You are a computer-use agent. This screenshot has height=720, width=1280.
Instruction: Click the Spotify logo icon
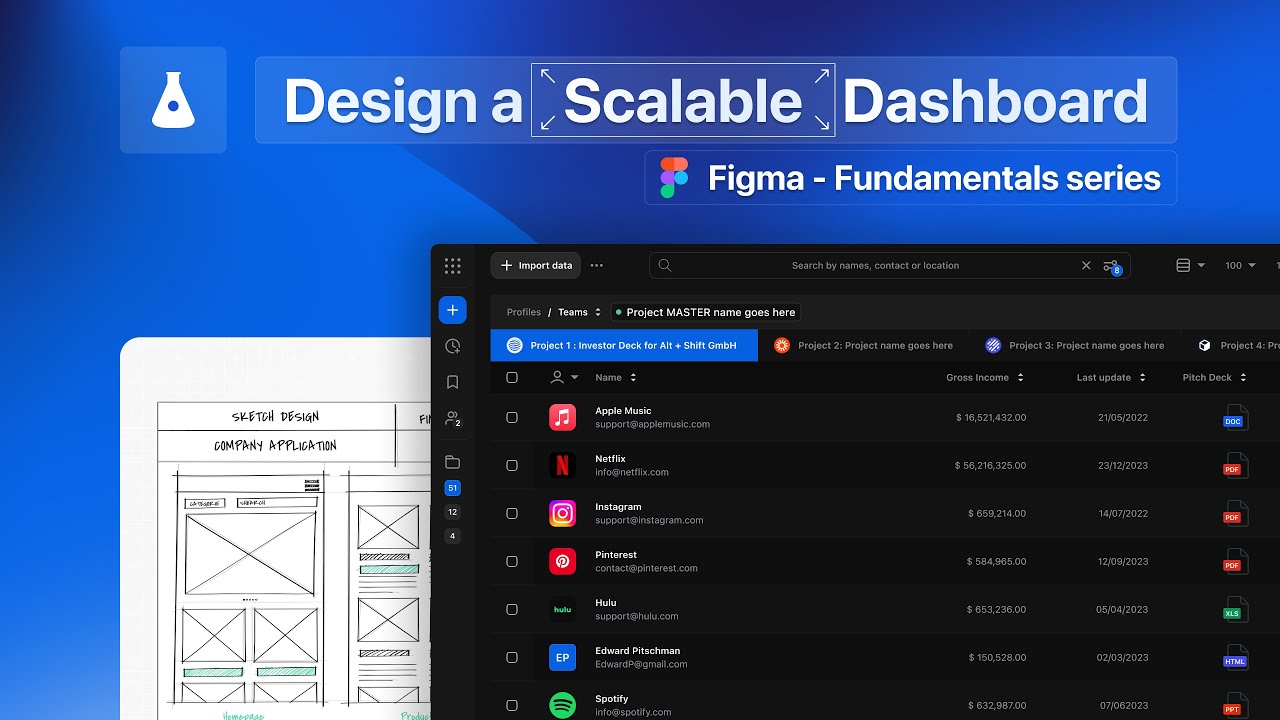563,705
